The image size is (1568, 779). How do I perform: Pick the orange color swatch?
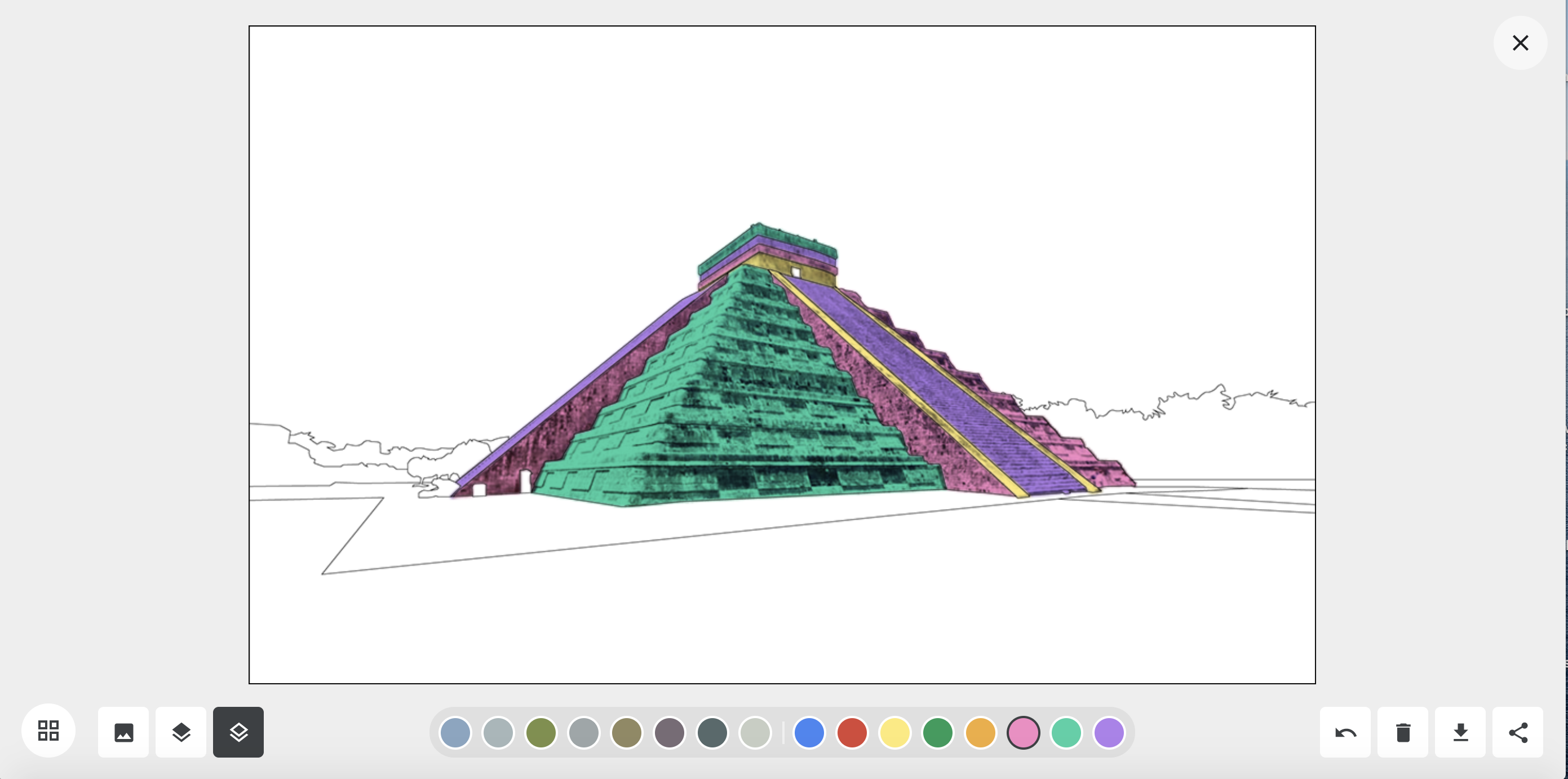[x=981, y=732]
